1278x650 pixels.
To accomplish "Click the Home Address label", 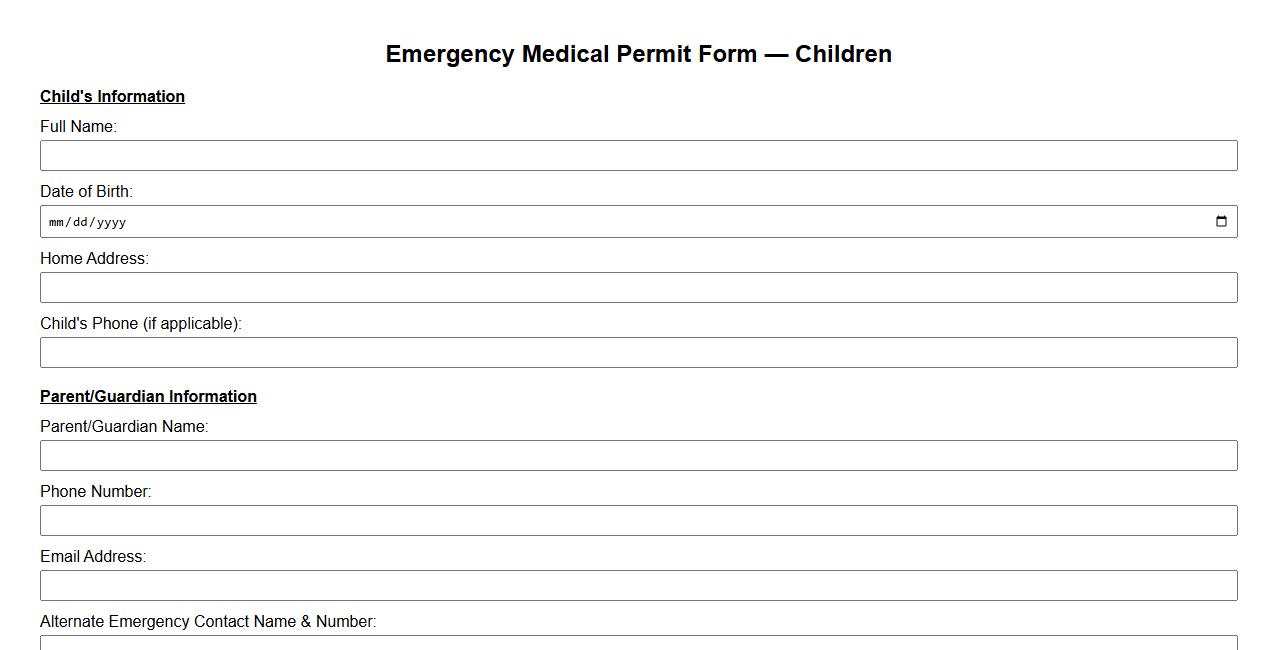I will [94, 258].
